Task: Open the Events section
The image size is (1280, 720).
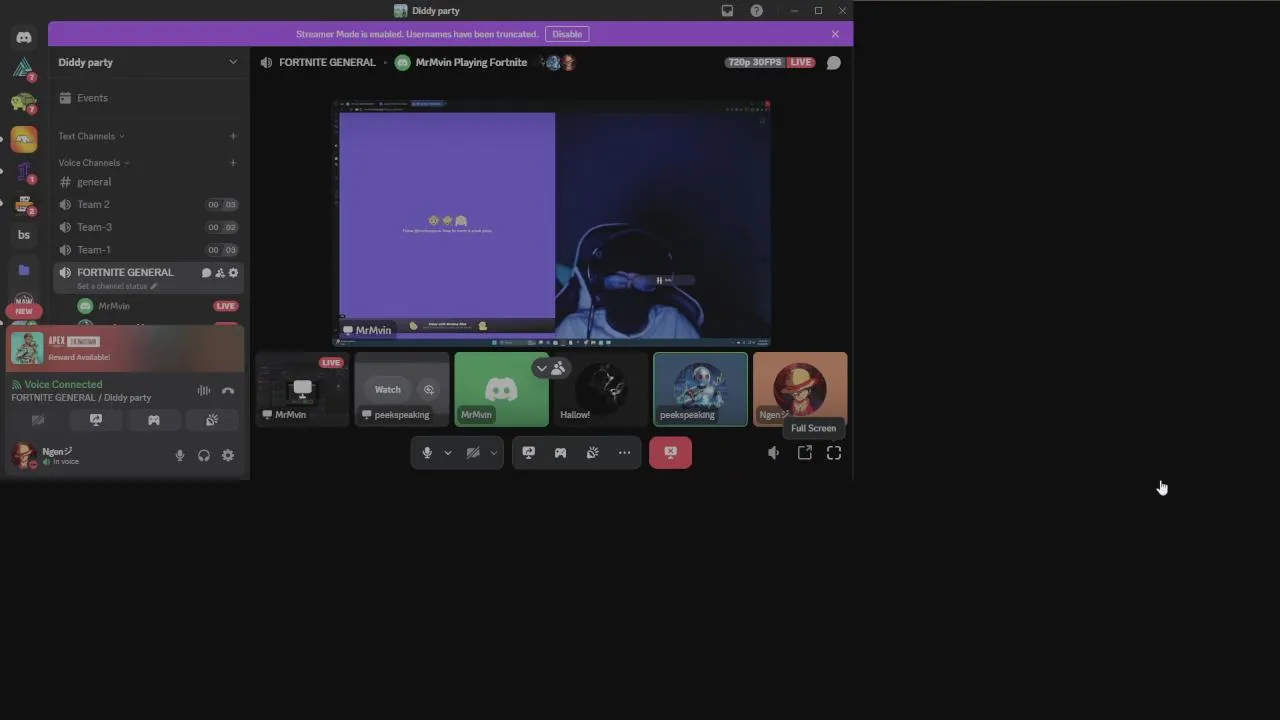Action: (x=148, y=98)
